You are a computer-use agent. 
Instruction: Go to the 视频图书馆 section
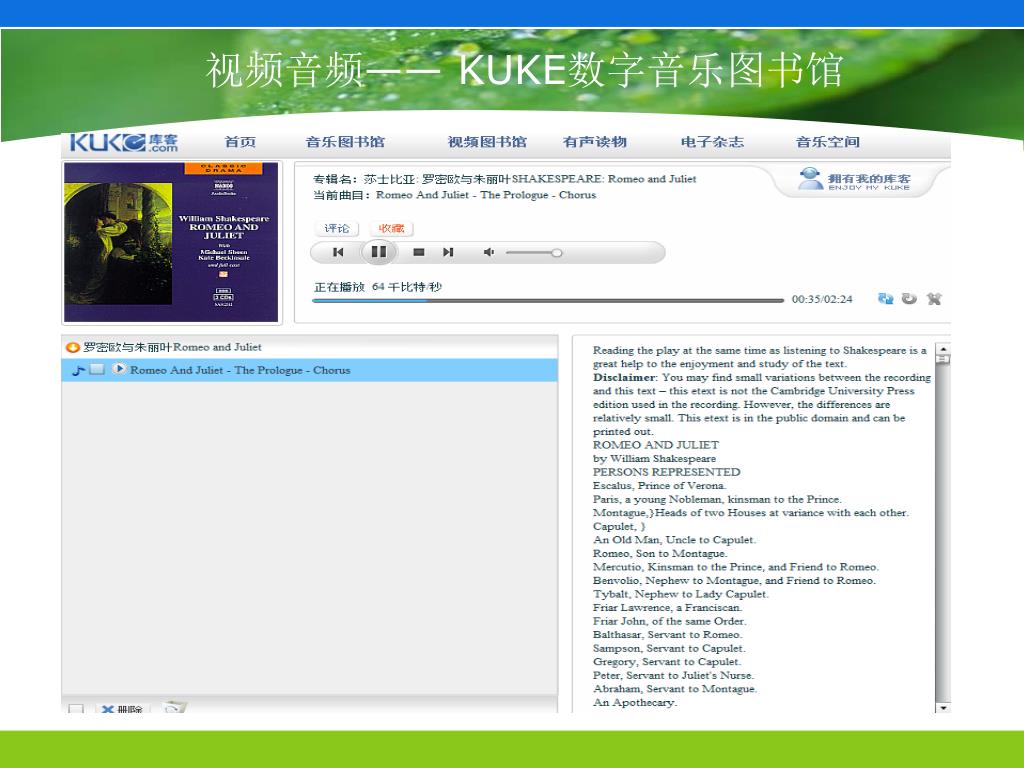[x=487, y=142]
